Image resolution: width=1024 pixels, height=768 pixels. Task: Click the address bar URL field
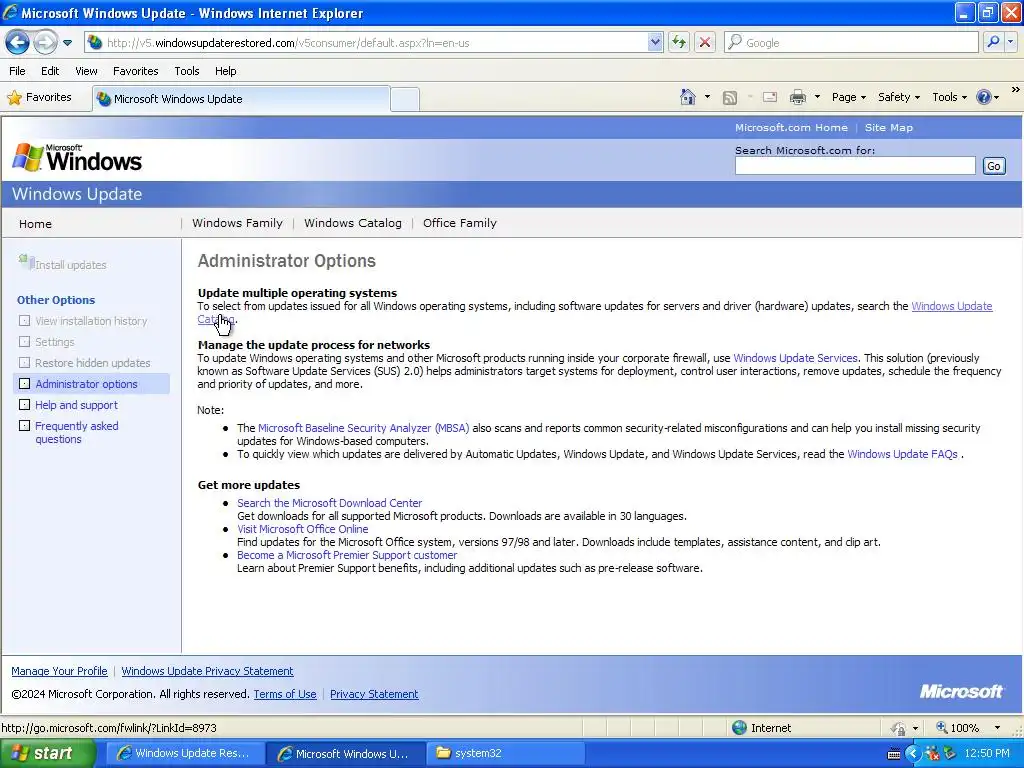(x=367, y=43)
